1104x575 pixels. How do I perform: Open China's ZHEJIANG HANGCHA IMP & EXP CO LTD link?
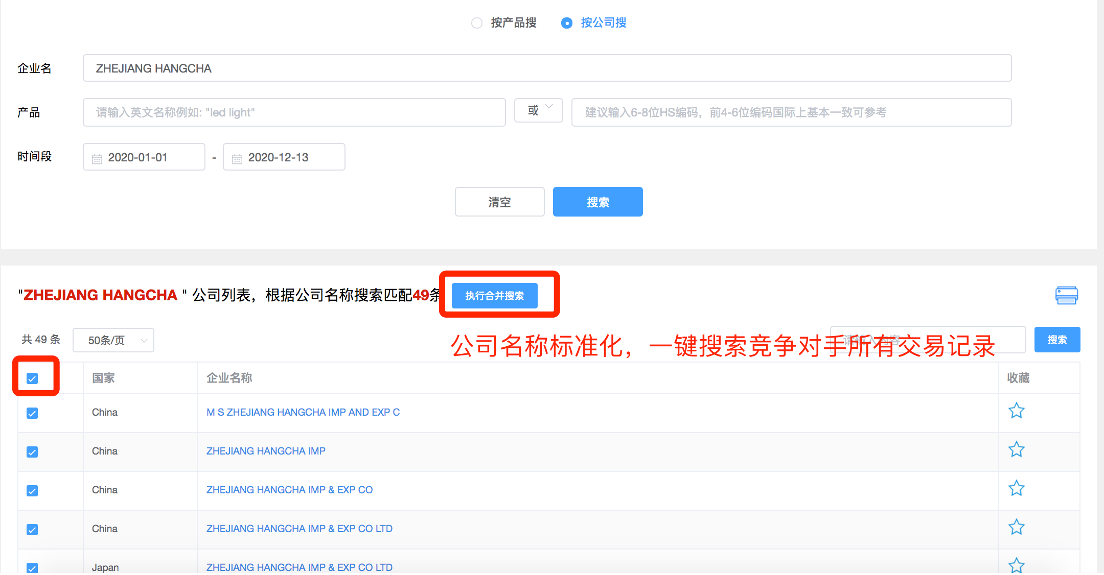pyautogui.click(x=299, y=529)
